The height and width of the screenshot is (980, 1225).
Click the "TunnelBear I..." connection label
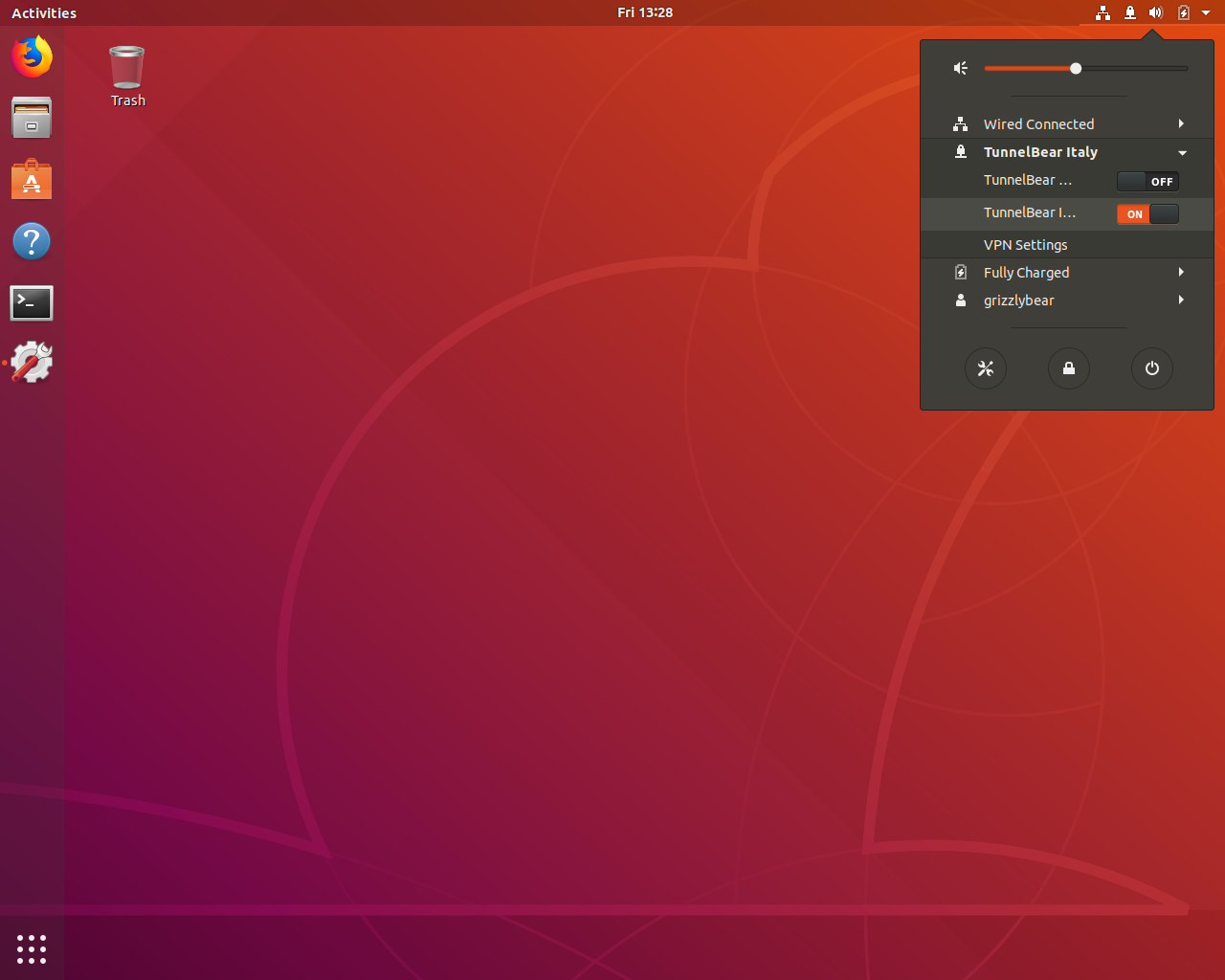coord(1030,212)
